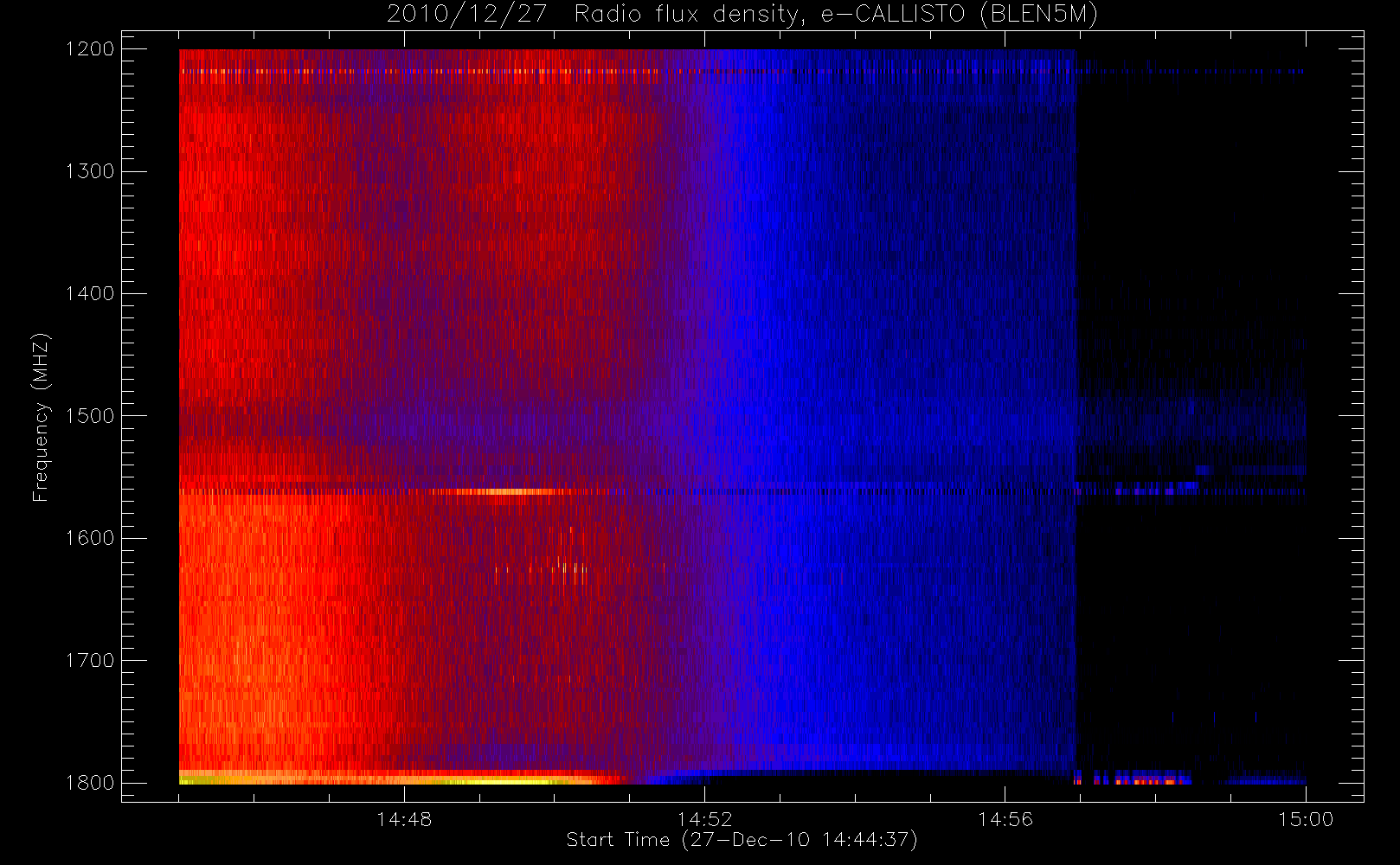Click the 1300 frequency tick label
Image resolution: width=1400 pixels, height=865 pixels.
90,171
